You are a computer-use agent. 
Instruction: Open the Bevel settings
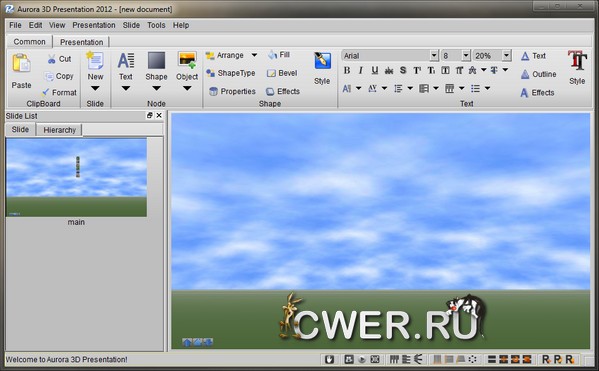point(282,73)
